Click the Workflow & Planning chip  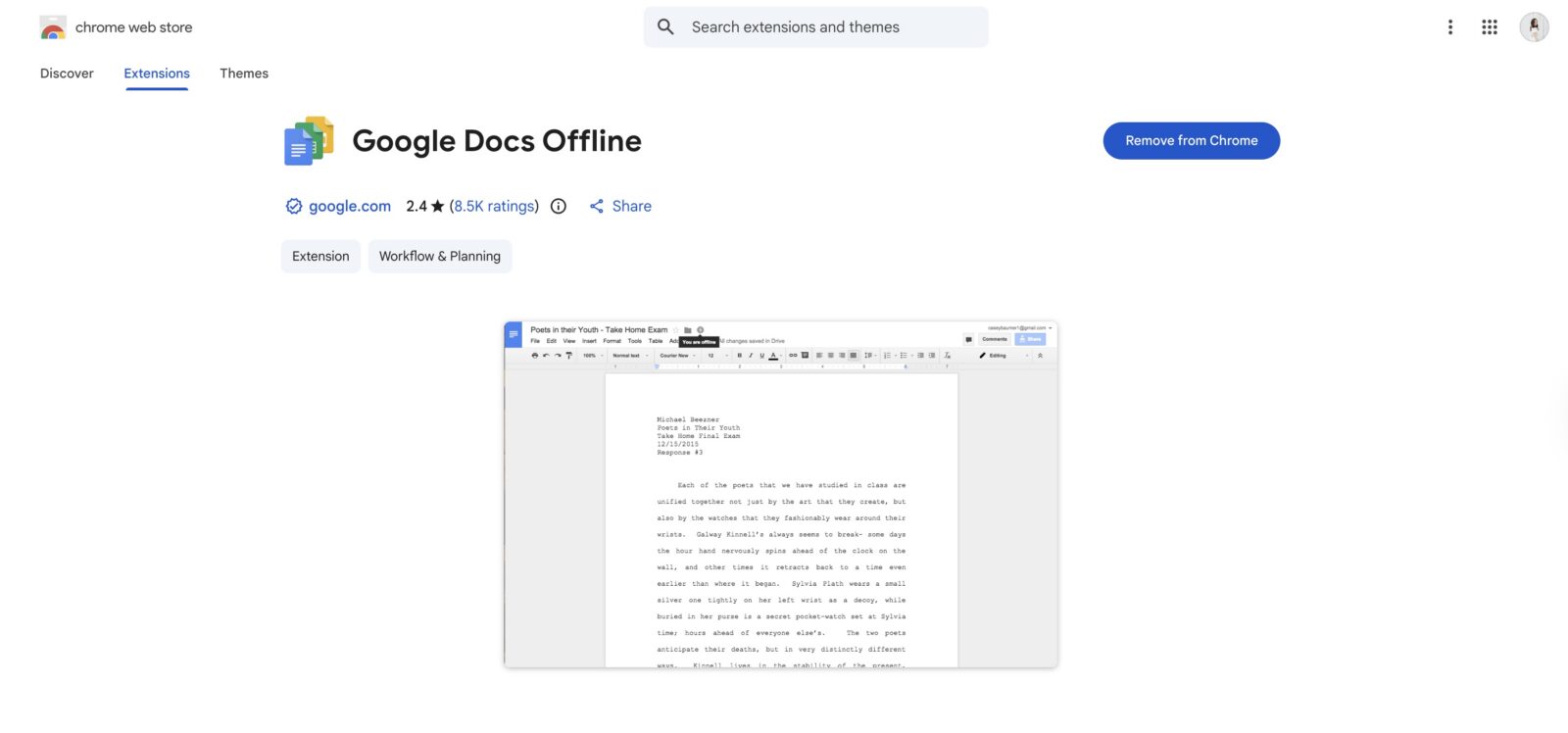[x=440, y=256]
